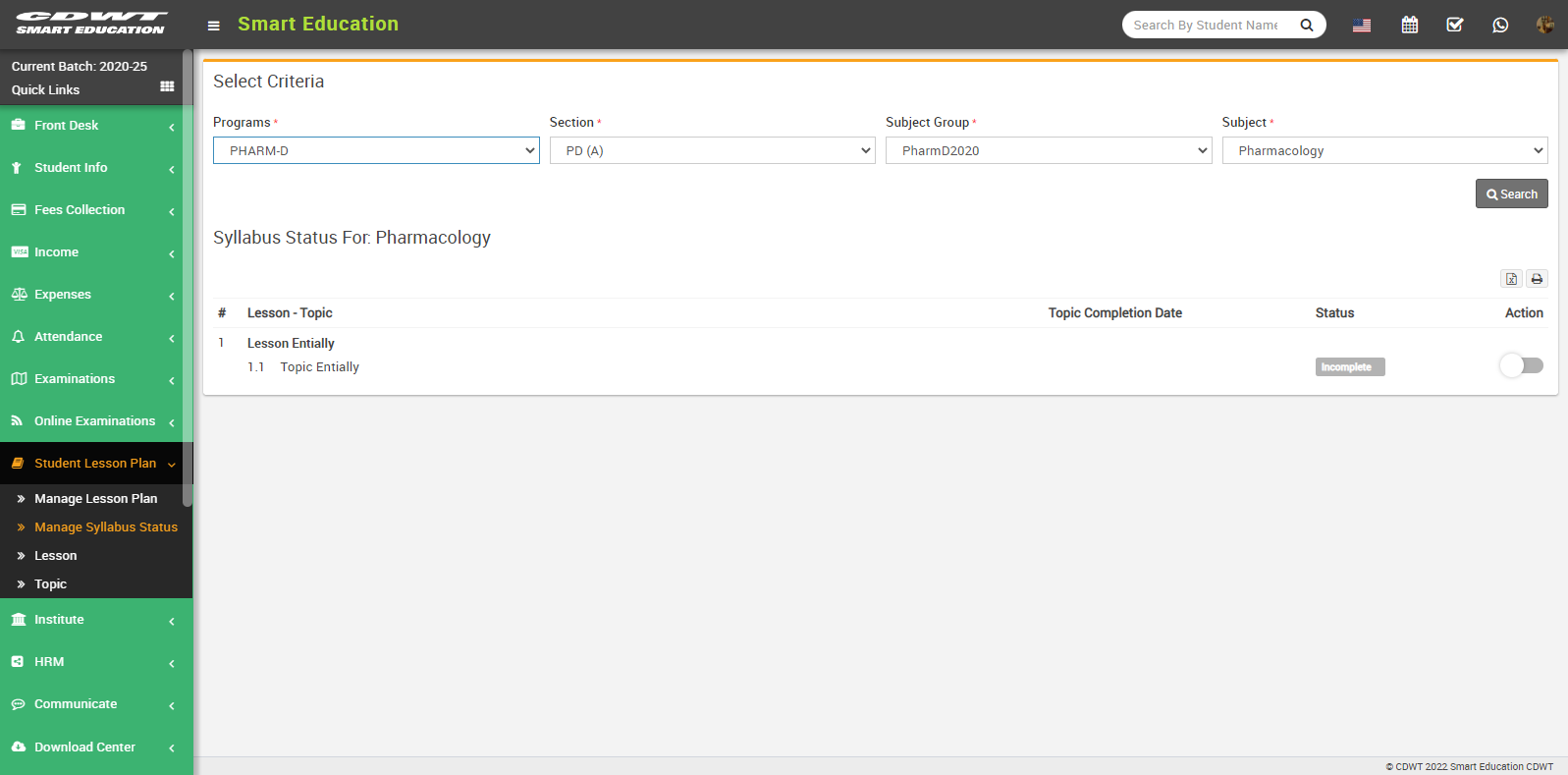Image resolution: width=1568 pixels, height=775 pixels.
Task: Click the user profile avatar
Action: 1544,25
